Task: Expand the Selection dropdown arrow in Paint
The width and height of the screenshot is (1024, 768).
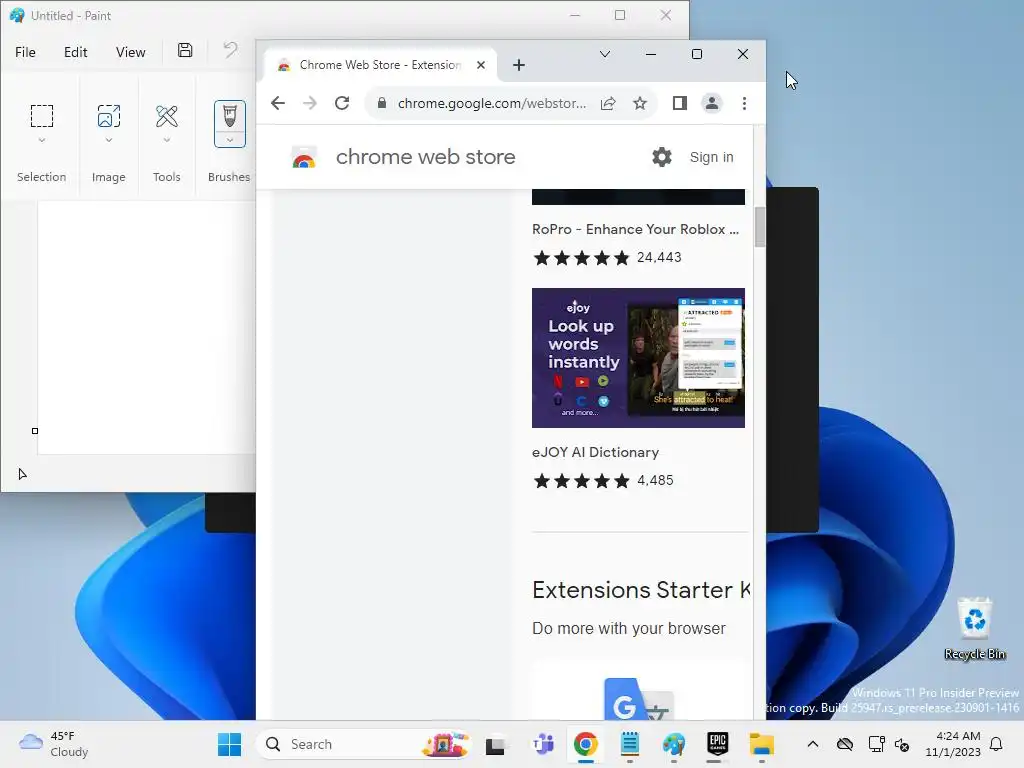Action: click(x=42, y=140)
